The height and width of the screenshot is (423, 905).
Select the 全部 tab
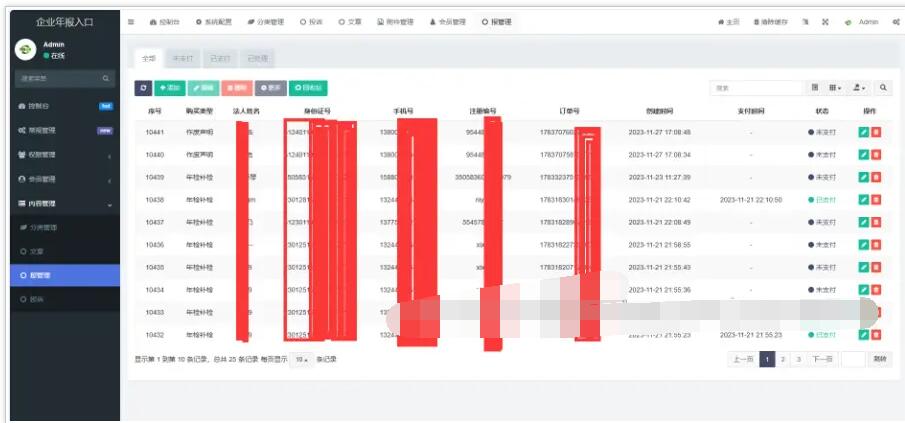click(149, 59)
